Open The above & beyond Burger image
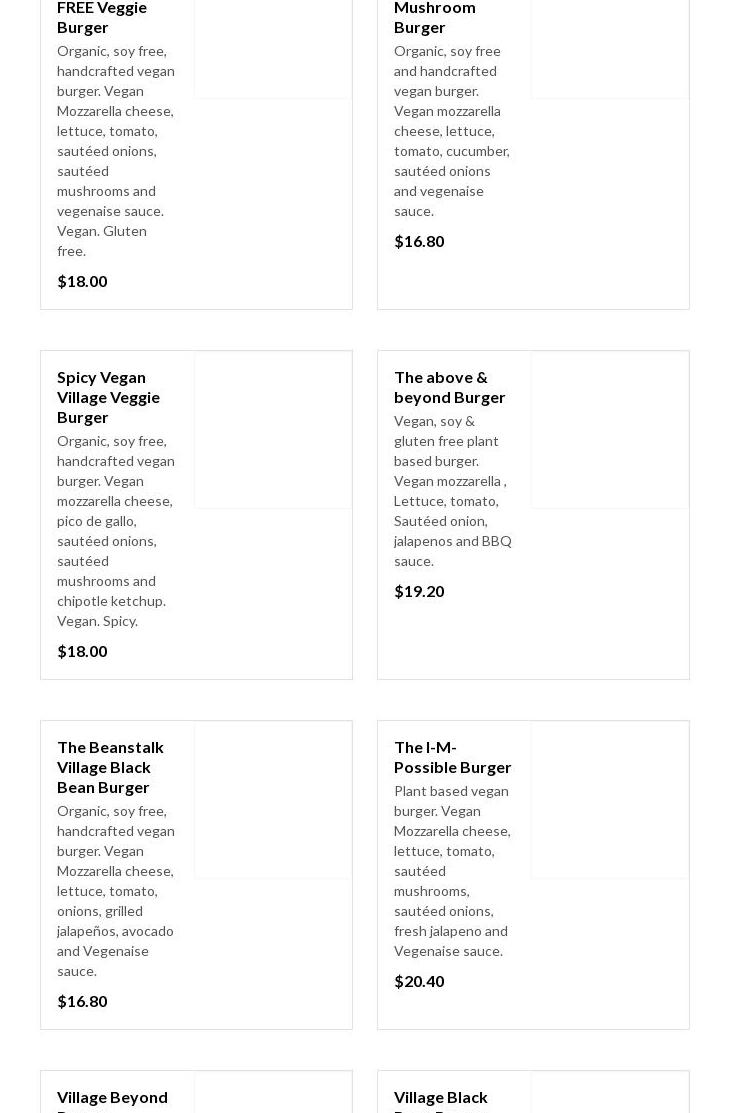This screenshot has height=1113, width=730. pos(610,430)
